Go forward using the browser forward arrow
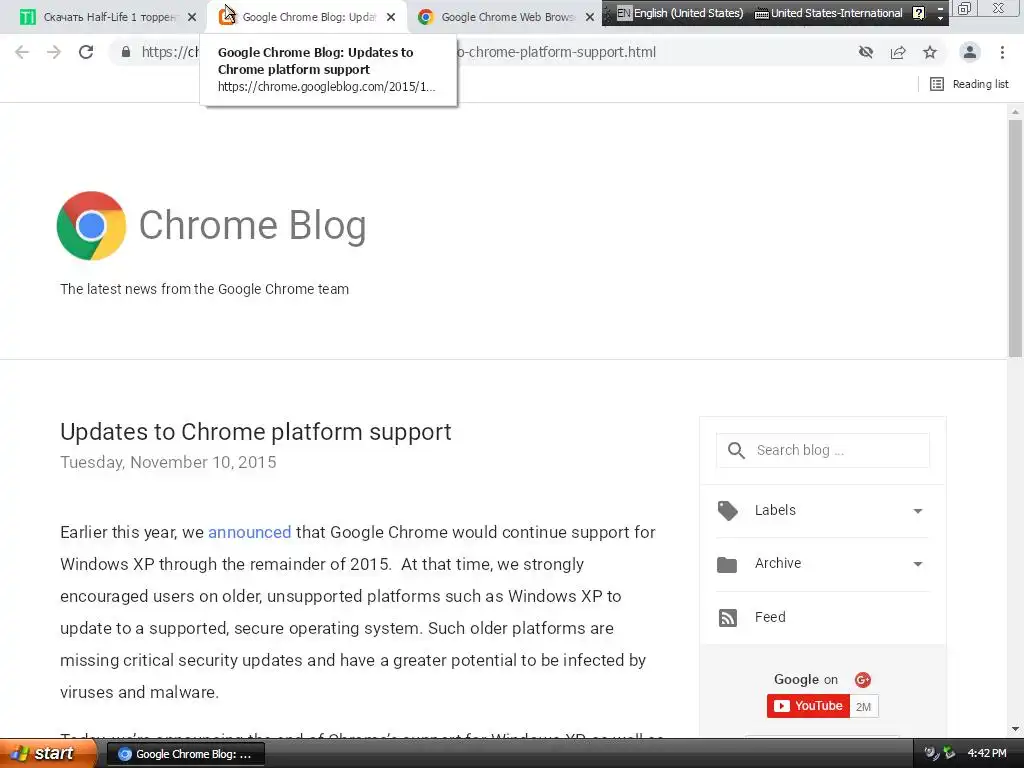 point(54,52)
